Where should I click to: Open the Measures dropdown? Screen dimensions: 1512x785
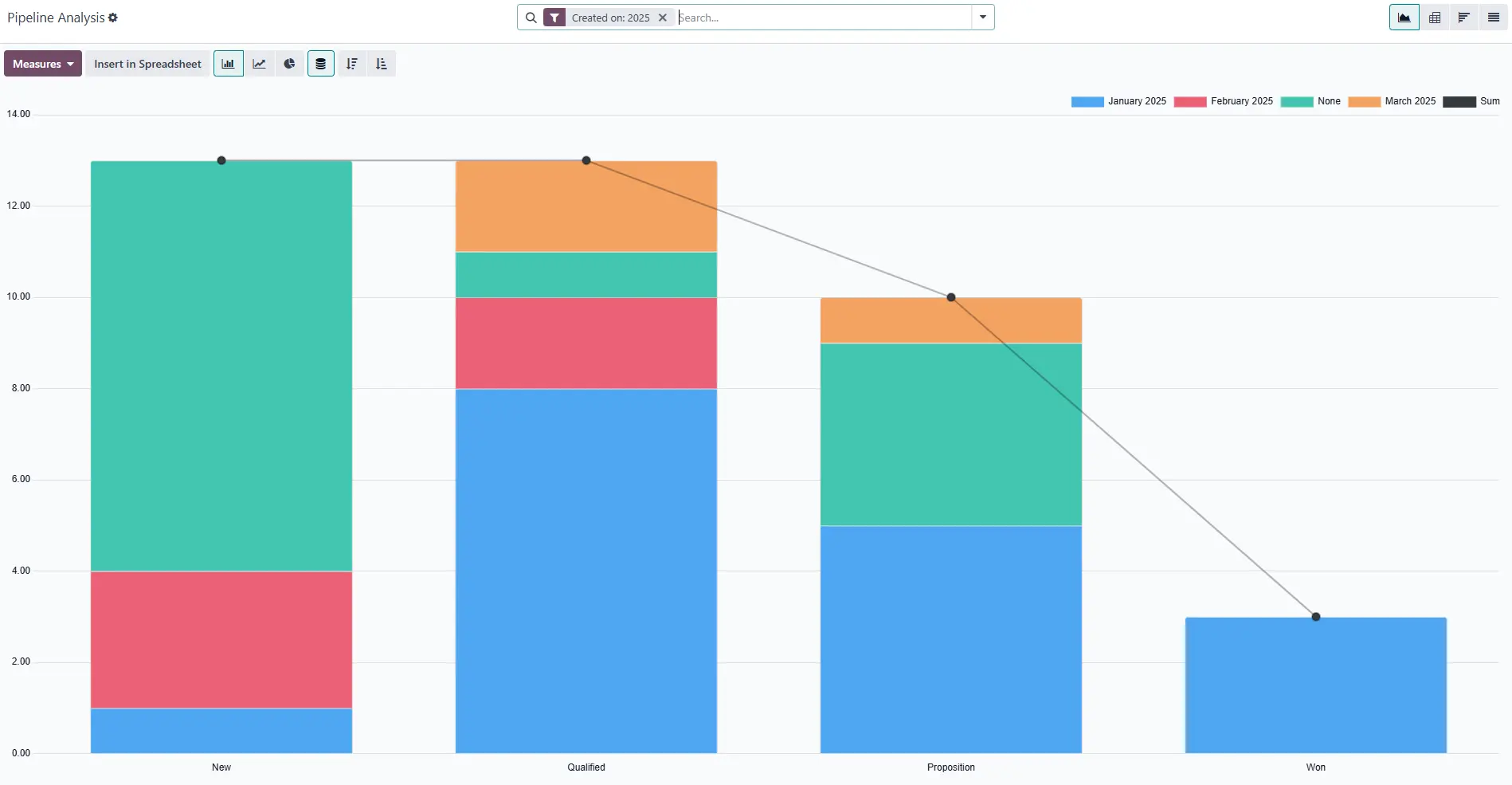point(43,64)
